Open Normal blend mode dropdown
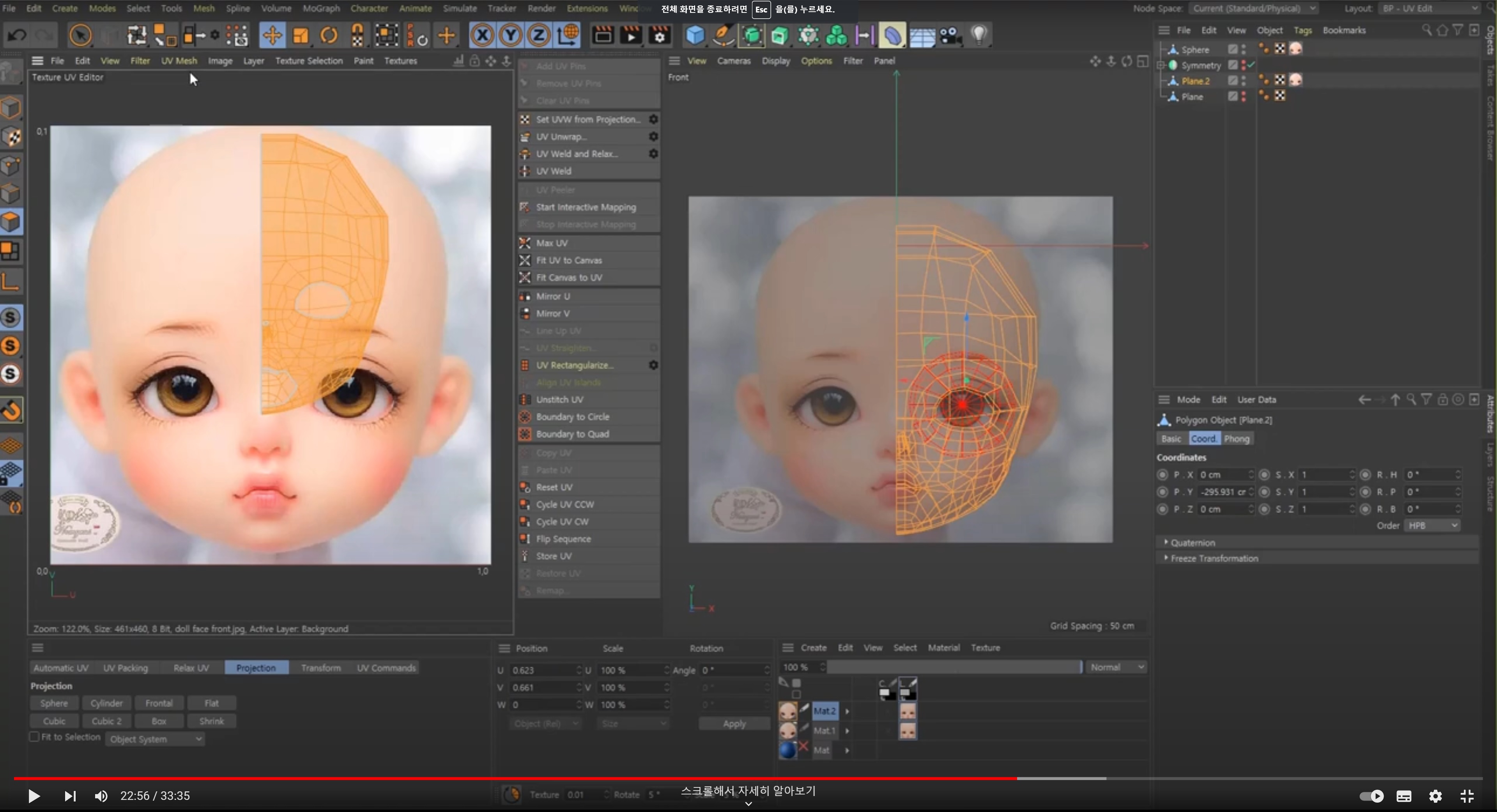The height and width of the screenshot is (812, 1497). point(1117,667)
